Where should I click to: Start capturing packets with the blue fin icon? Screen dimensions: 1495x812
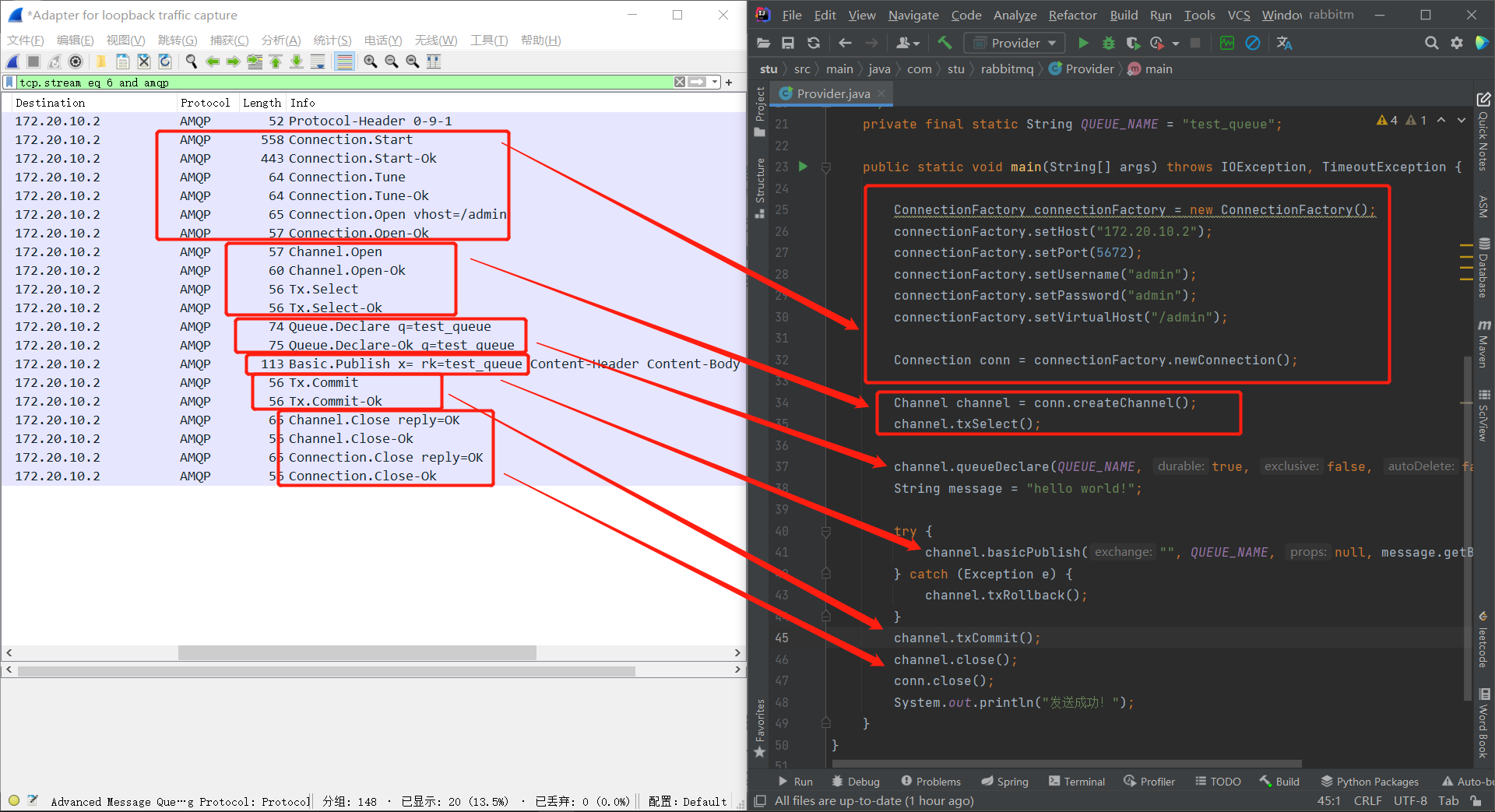coord(13,62)
